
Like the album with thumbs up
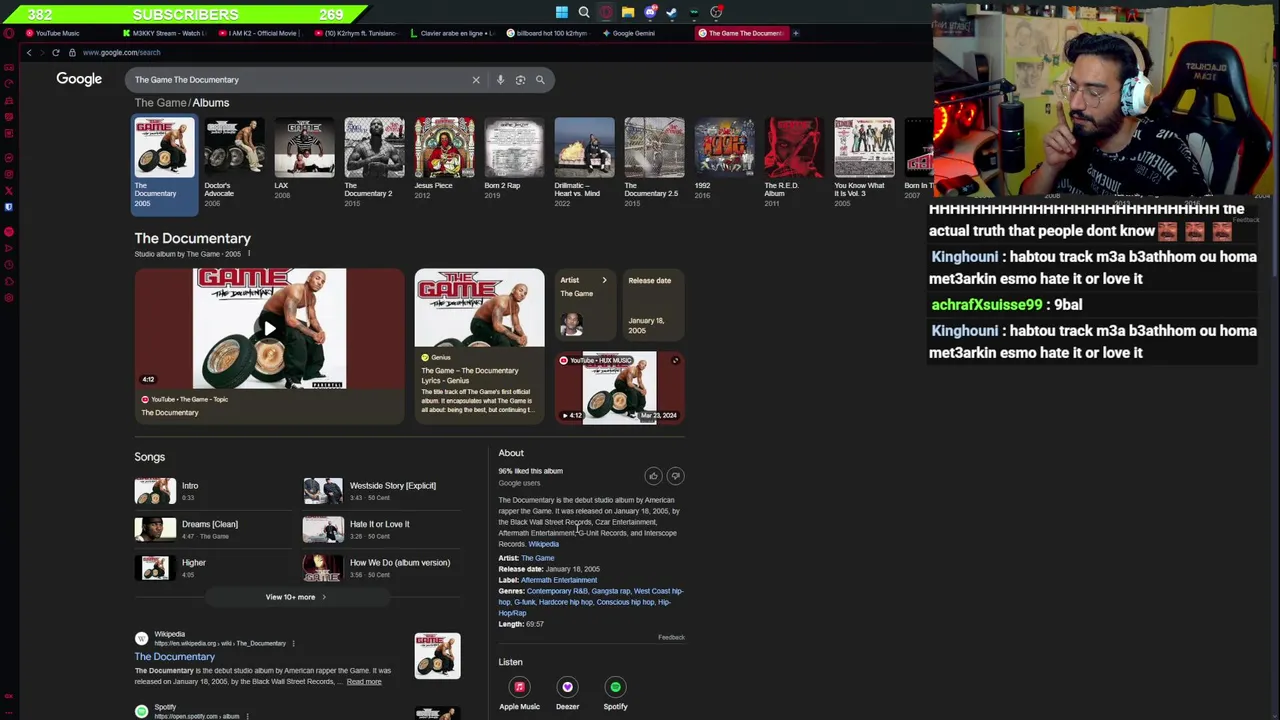[x=653, y=476]
